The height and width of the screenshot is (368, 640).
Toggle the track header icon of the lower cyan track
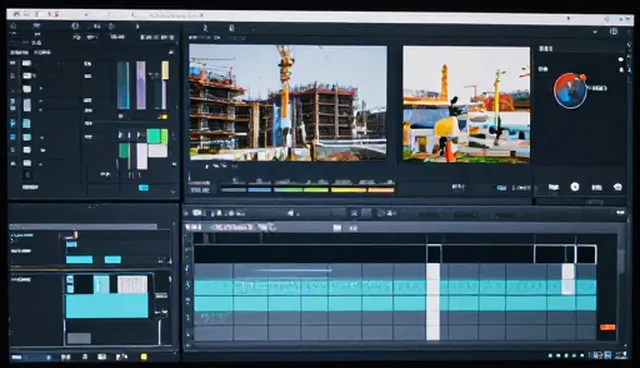pyautogui.click(x=188, y=301)
